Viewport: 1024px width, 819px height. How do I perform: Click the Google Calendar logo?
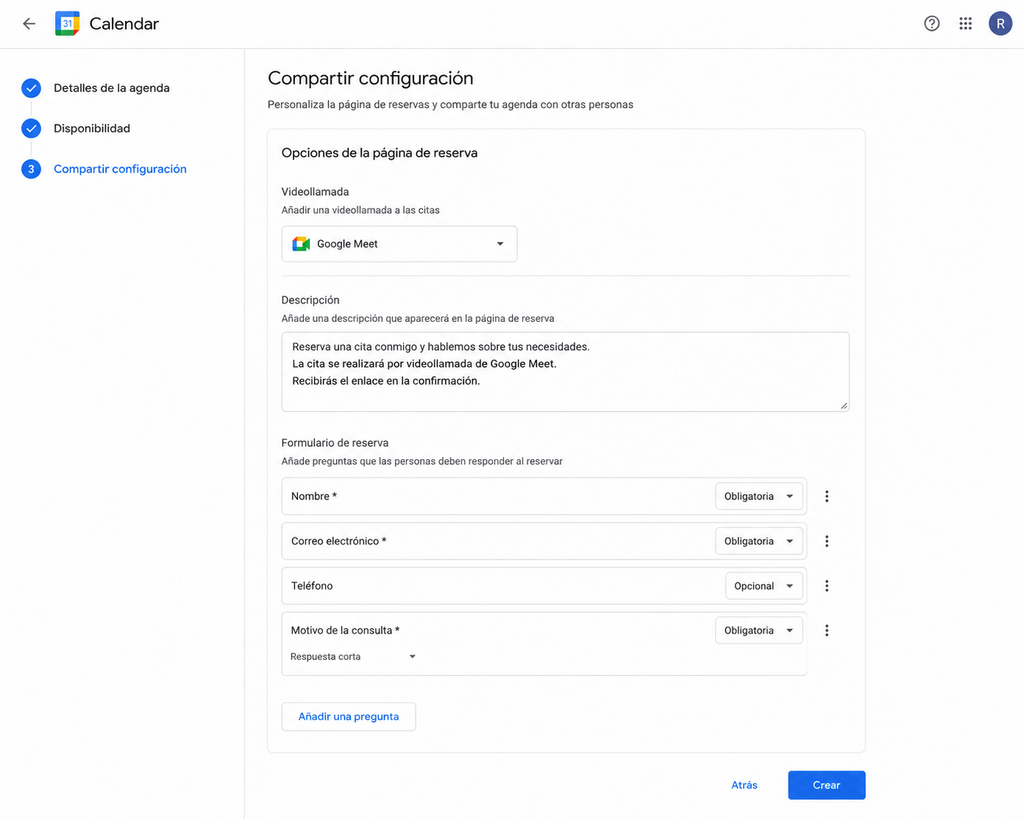(67, 24)
